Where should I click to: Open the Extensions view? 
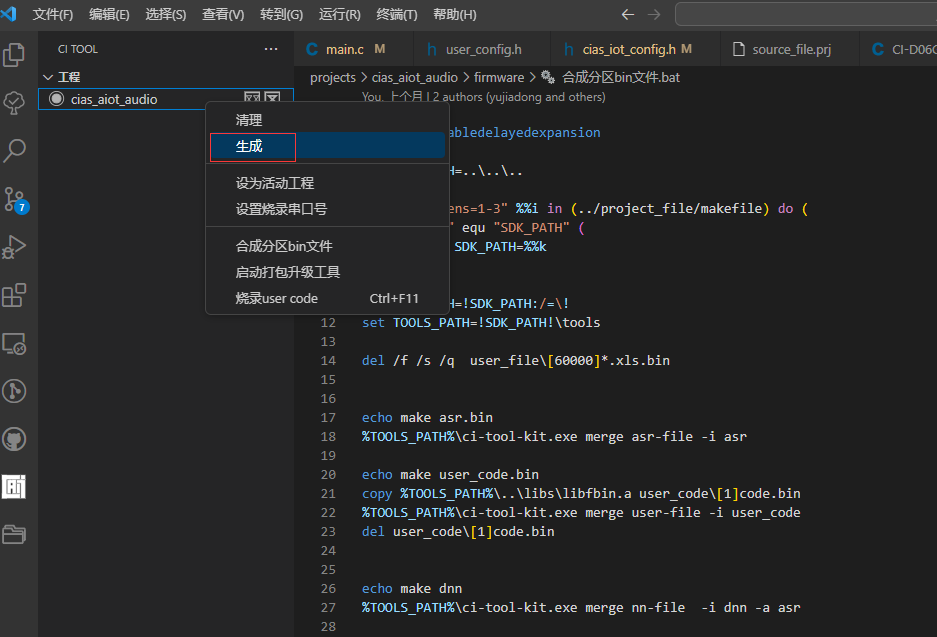14,295
